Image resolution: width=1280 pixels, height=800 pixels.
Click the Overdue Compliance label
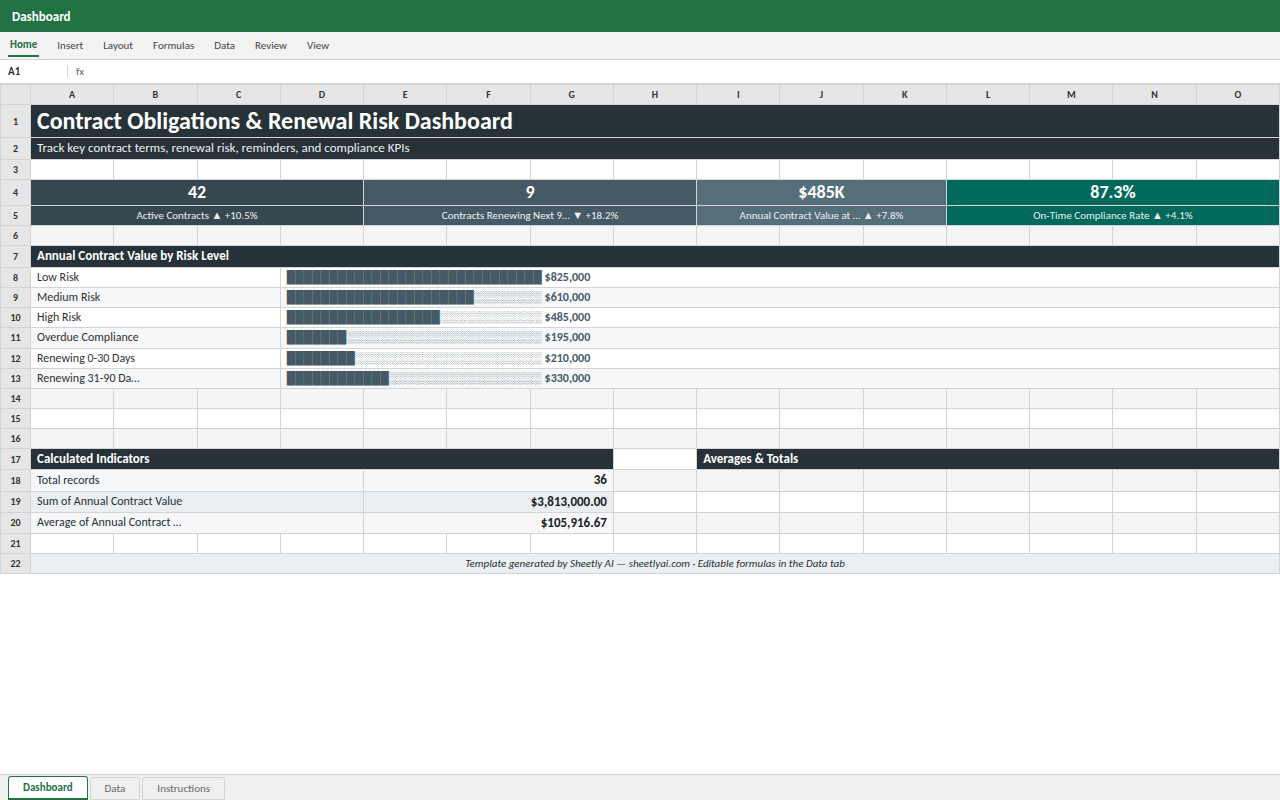pos(156,337)
